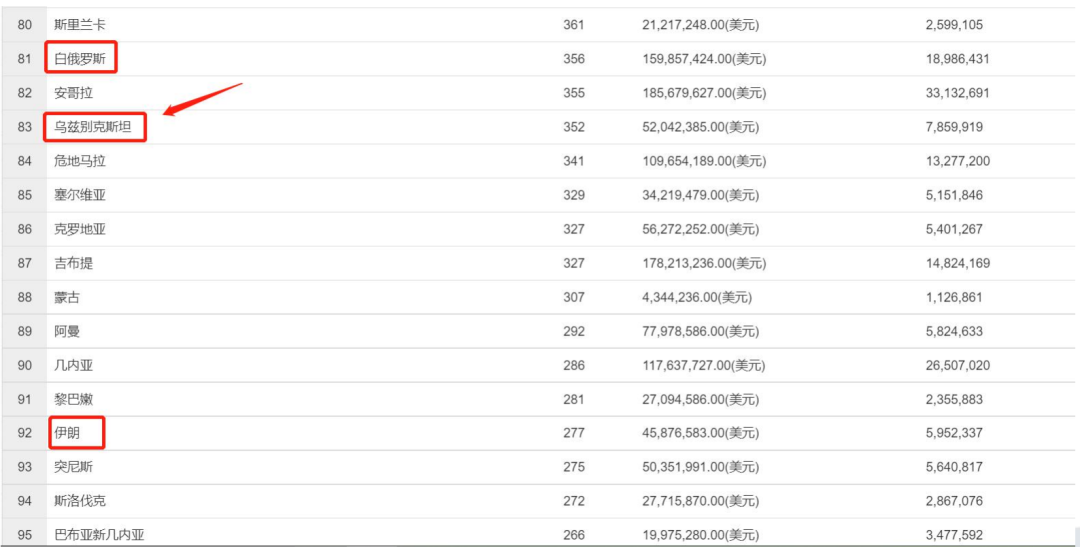Click 巴布亚新几内亚 in the last row
Screen dimensions: 1080x547
click(x=99, y=535)
